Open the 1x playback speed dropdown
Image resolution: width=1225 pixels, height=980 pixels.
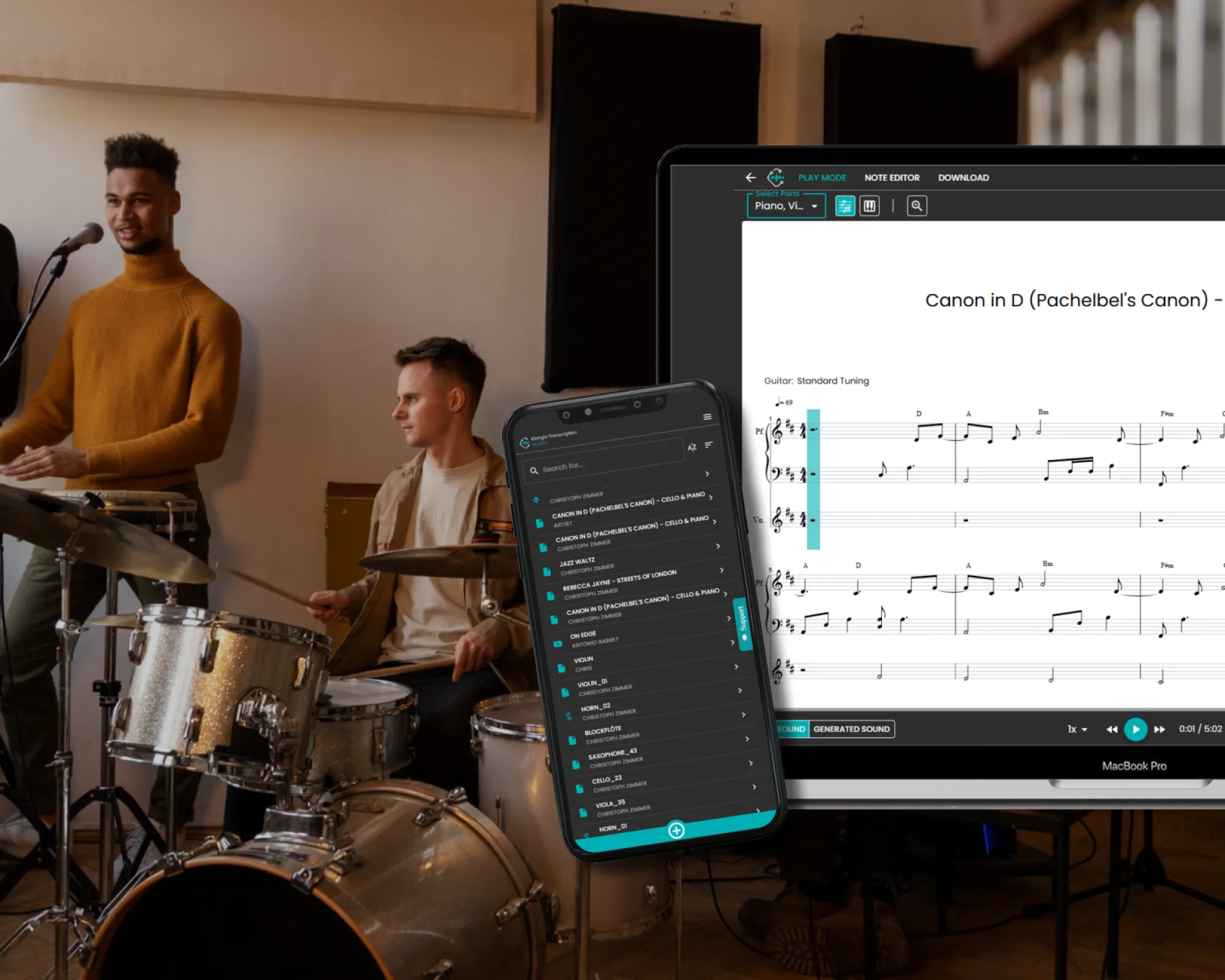1077,729
